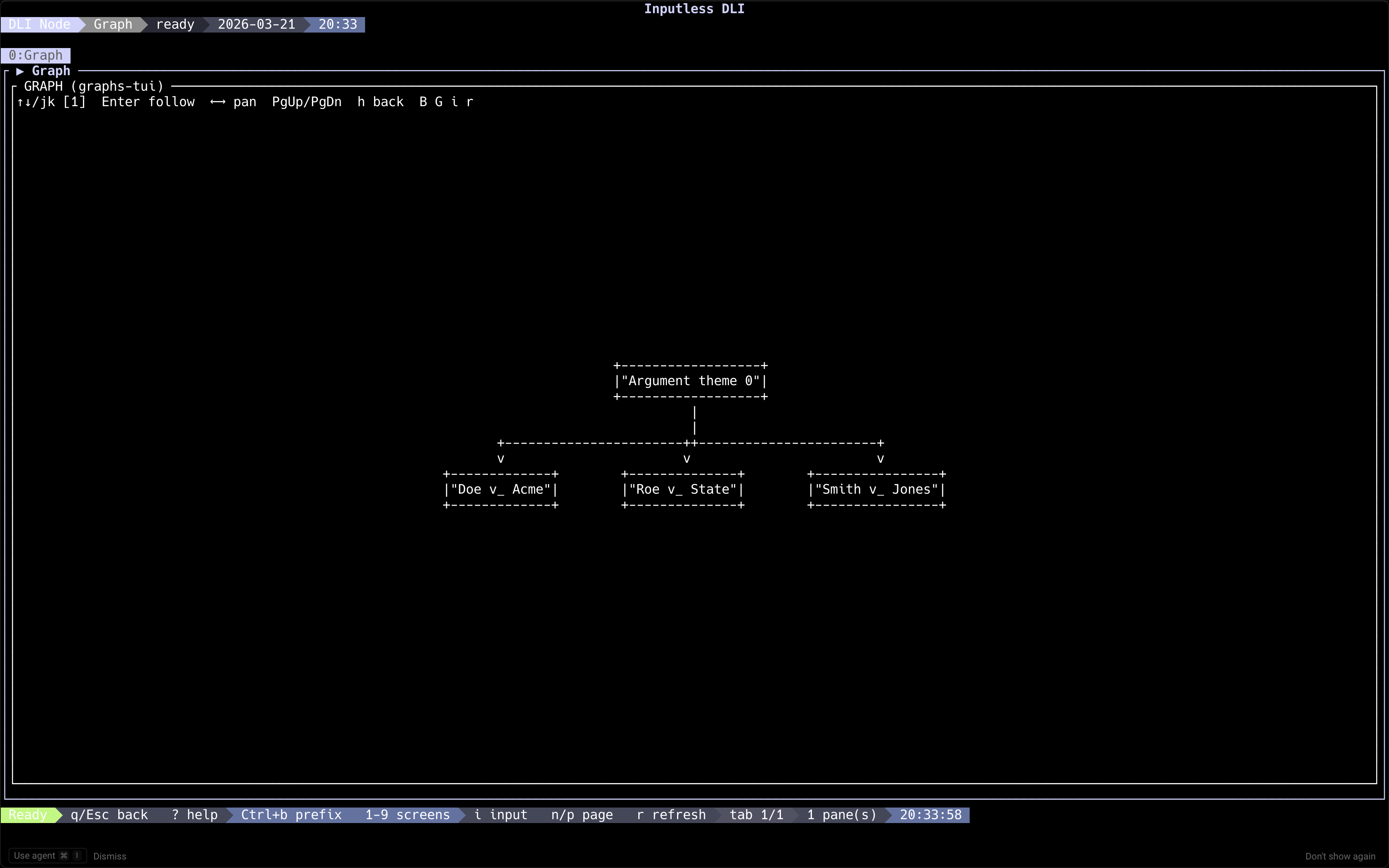Click the Dismiss link
The image size is (1389, 868).
coord(110,855)
